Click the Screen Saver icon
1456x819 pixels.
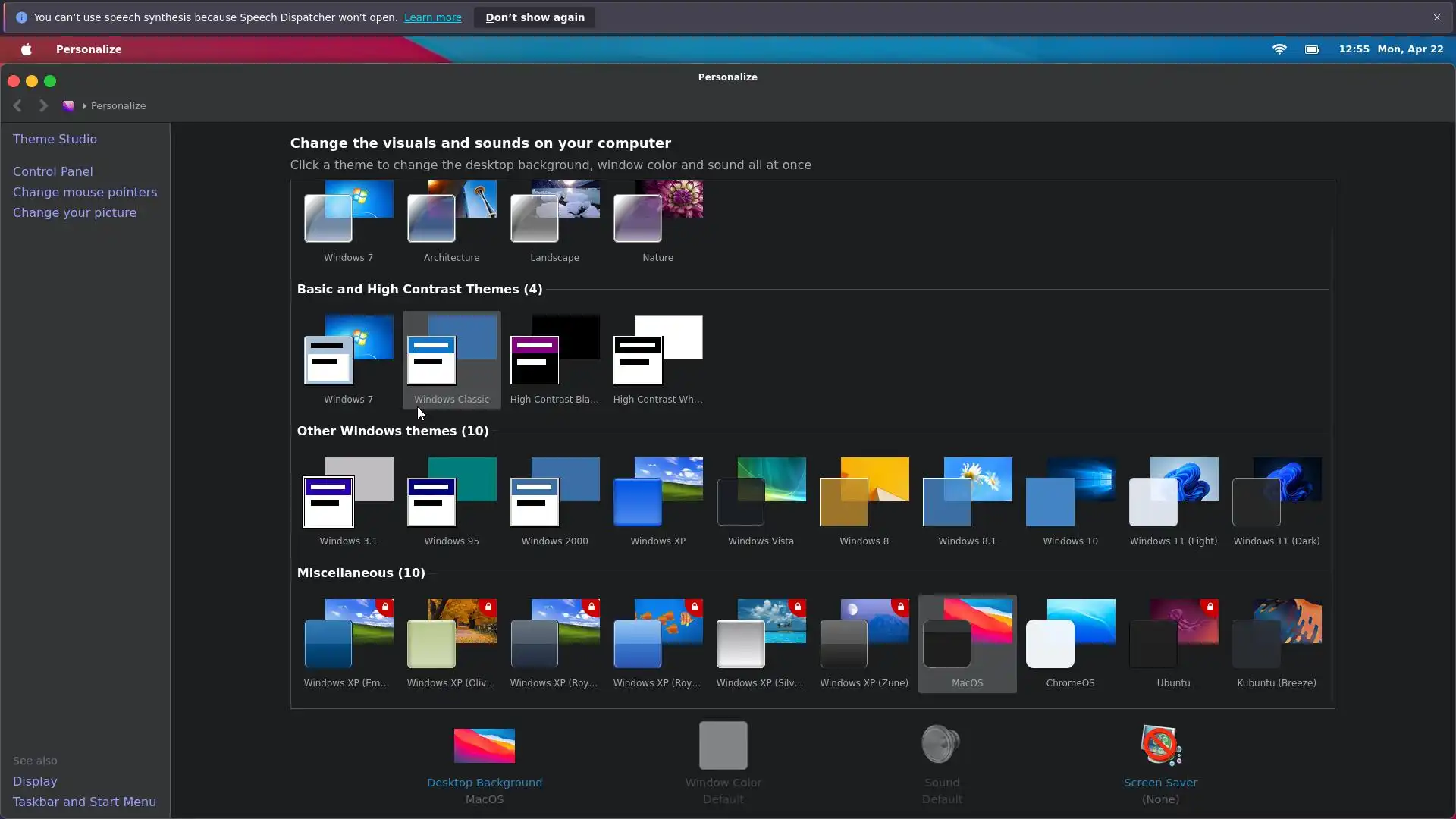1160,745
